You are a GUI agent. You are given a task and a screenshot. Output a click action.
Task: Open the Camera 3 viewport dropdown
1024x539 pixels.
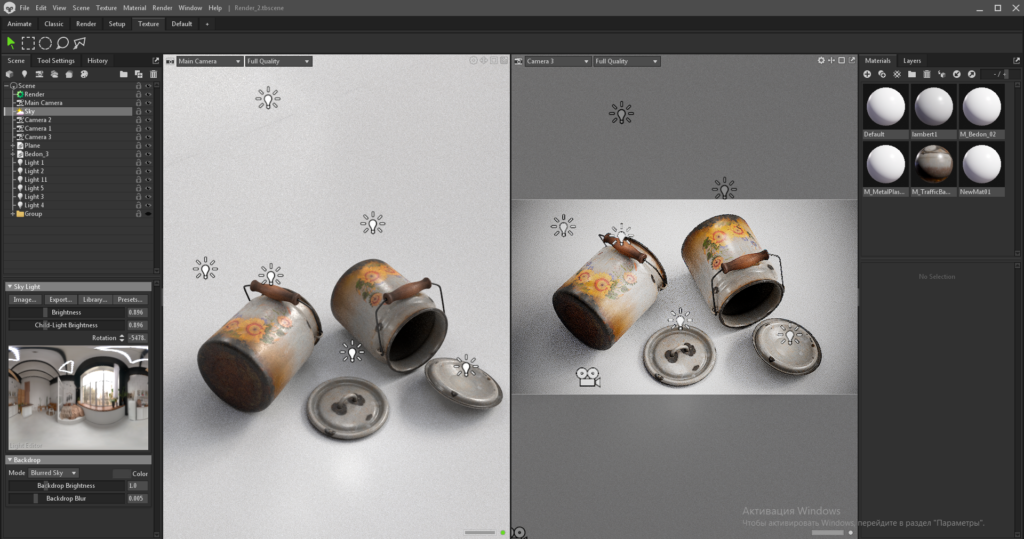[x=557, y=61]
